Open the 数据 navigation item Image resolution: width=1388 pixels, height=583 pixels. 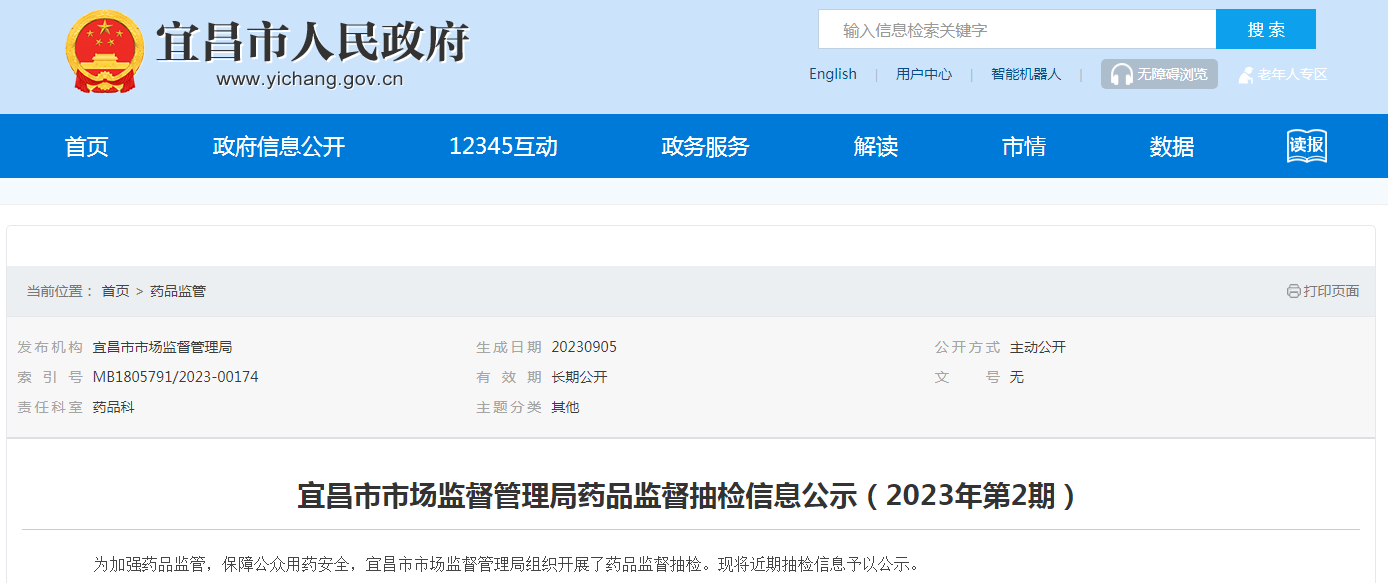click(x=1171, y=147)
